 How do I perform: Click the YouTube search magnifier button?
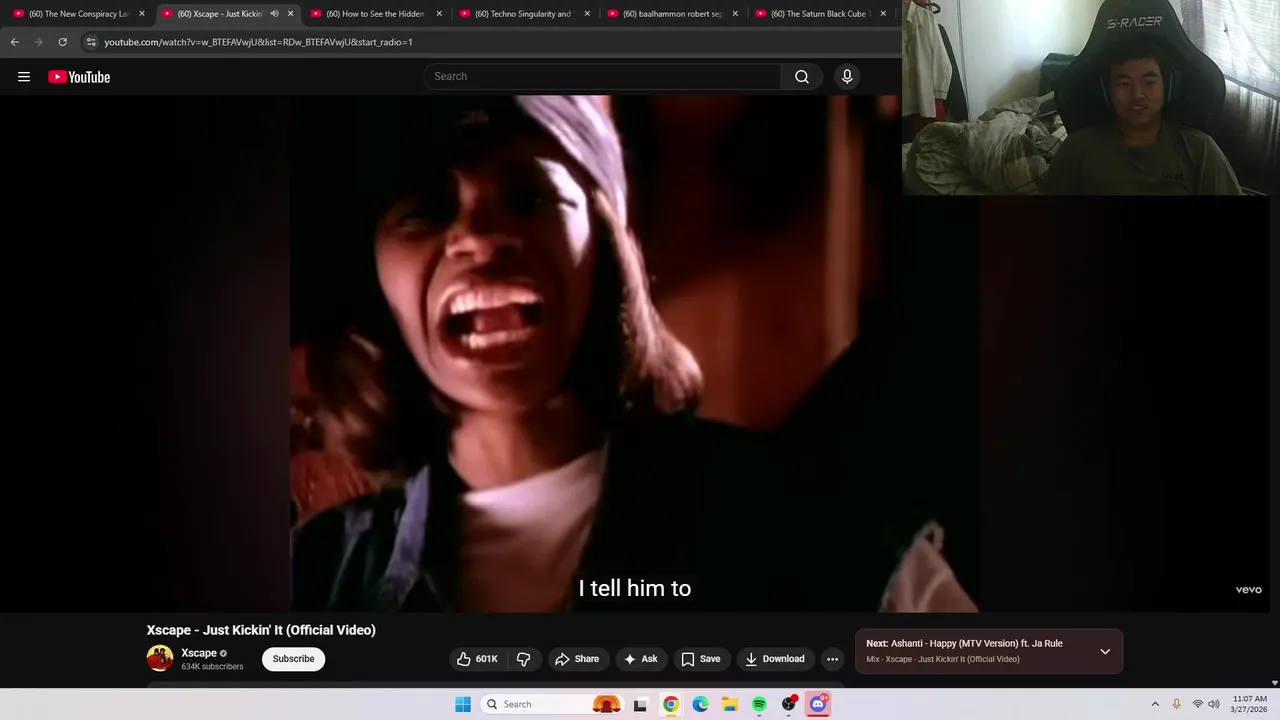[802, 77]
